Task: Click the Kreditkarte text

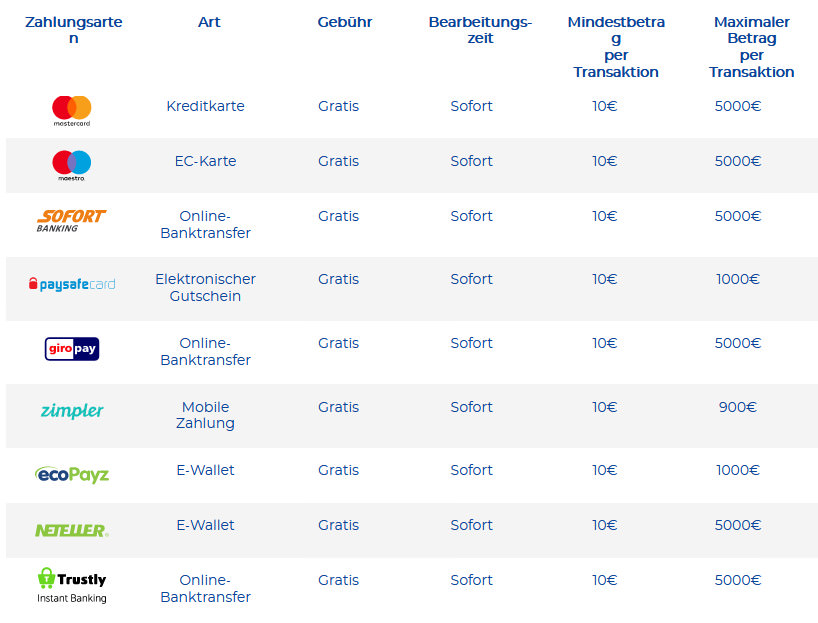Action: [206, 106]
